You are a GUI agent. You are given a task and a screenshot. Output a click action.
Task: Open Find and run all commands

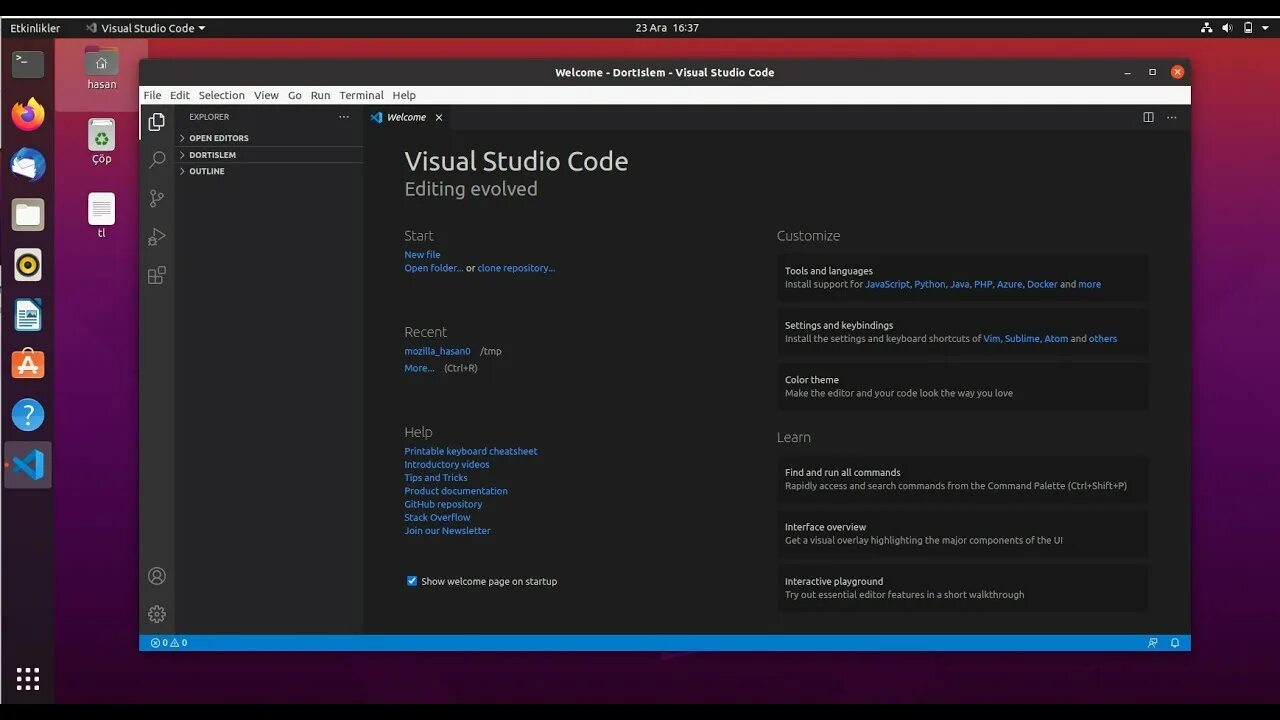963,479
